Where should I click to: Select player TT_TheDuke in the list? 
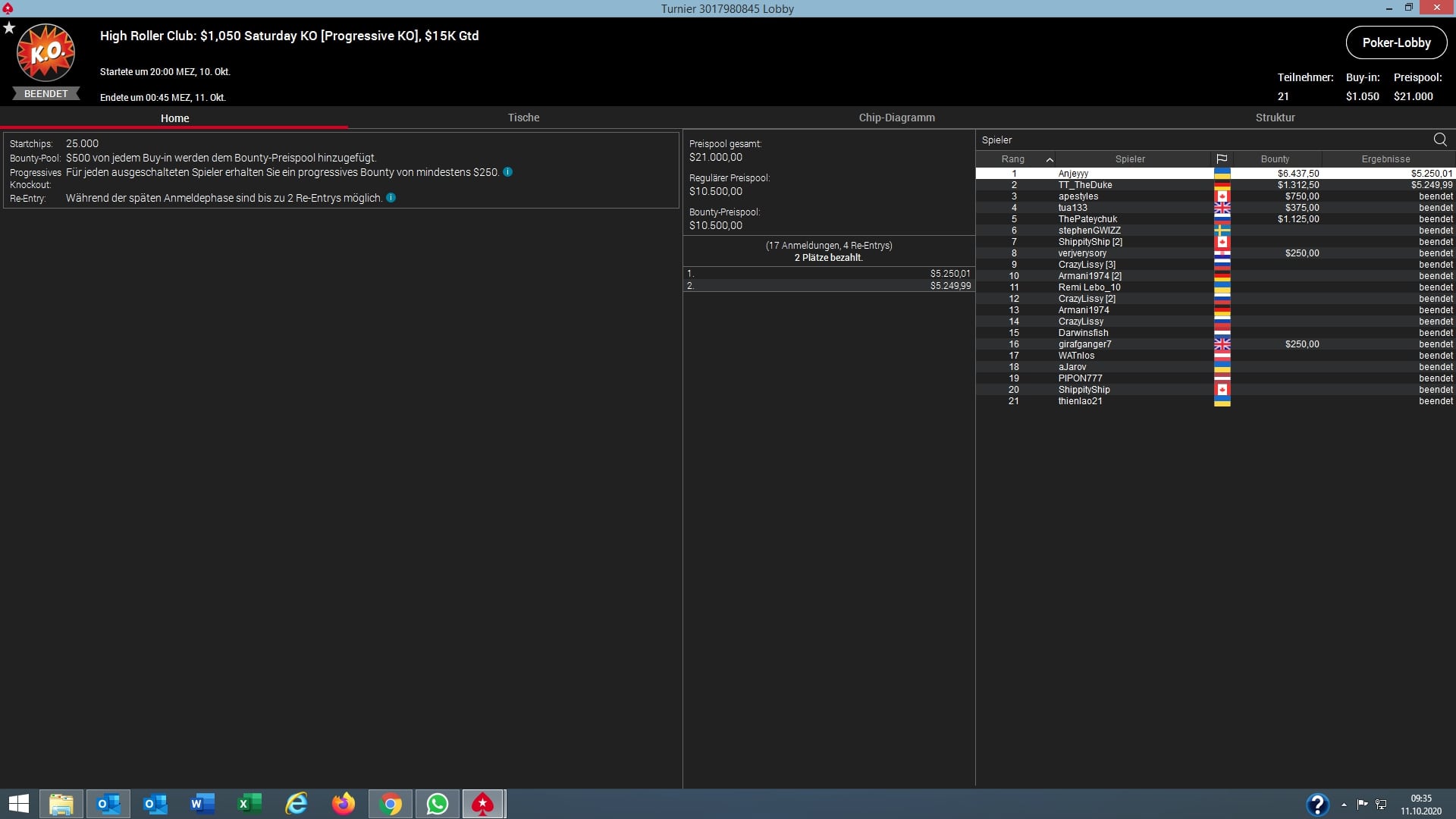(1085, 185)
